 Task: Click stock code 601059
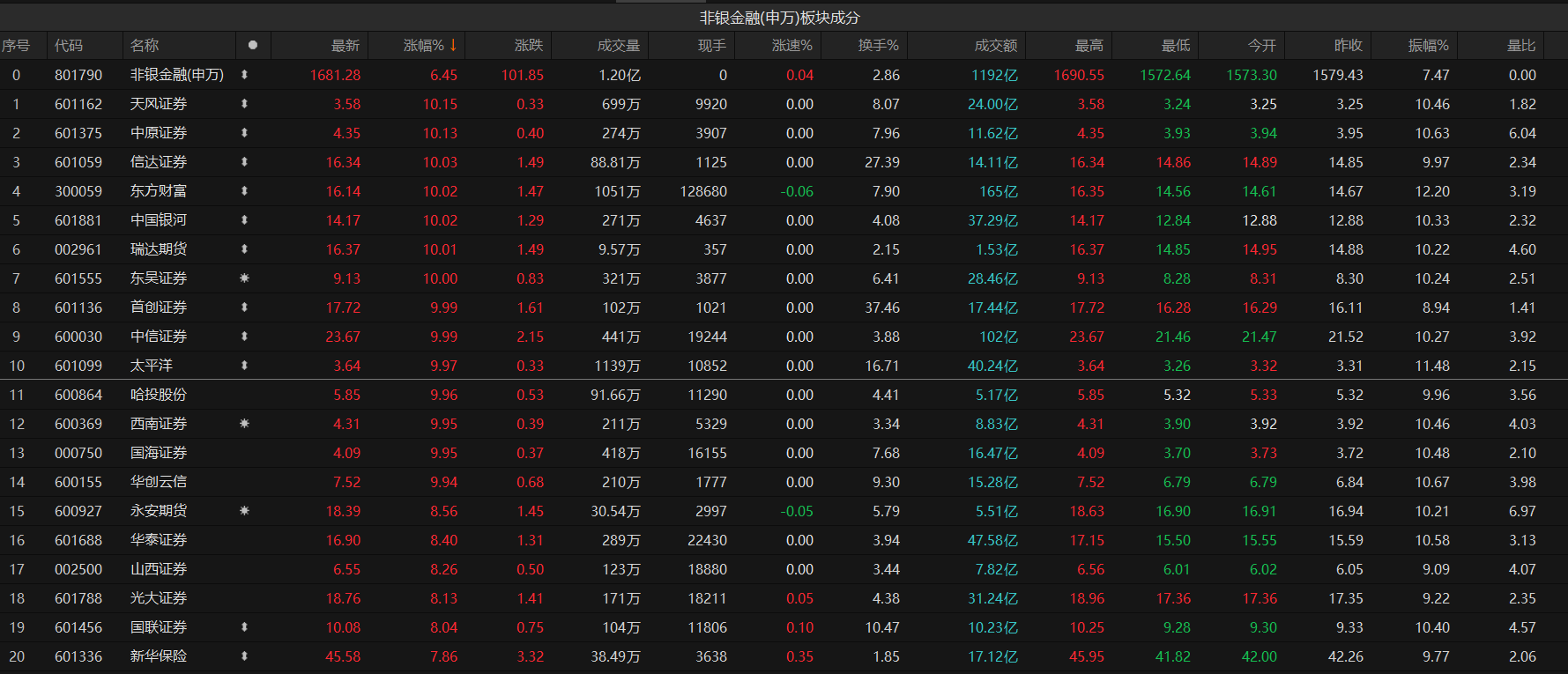tap(78, 162)
